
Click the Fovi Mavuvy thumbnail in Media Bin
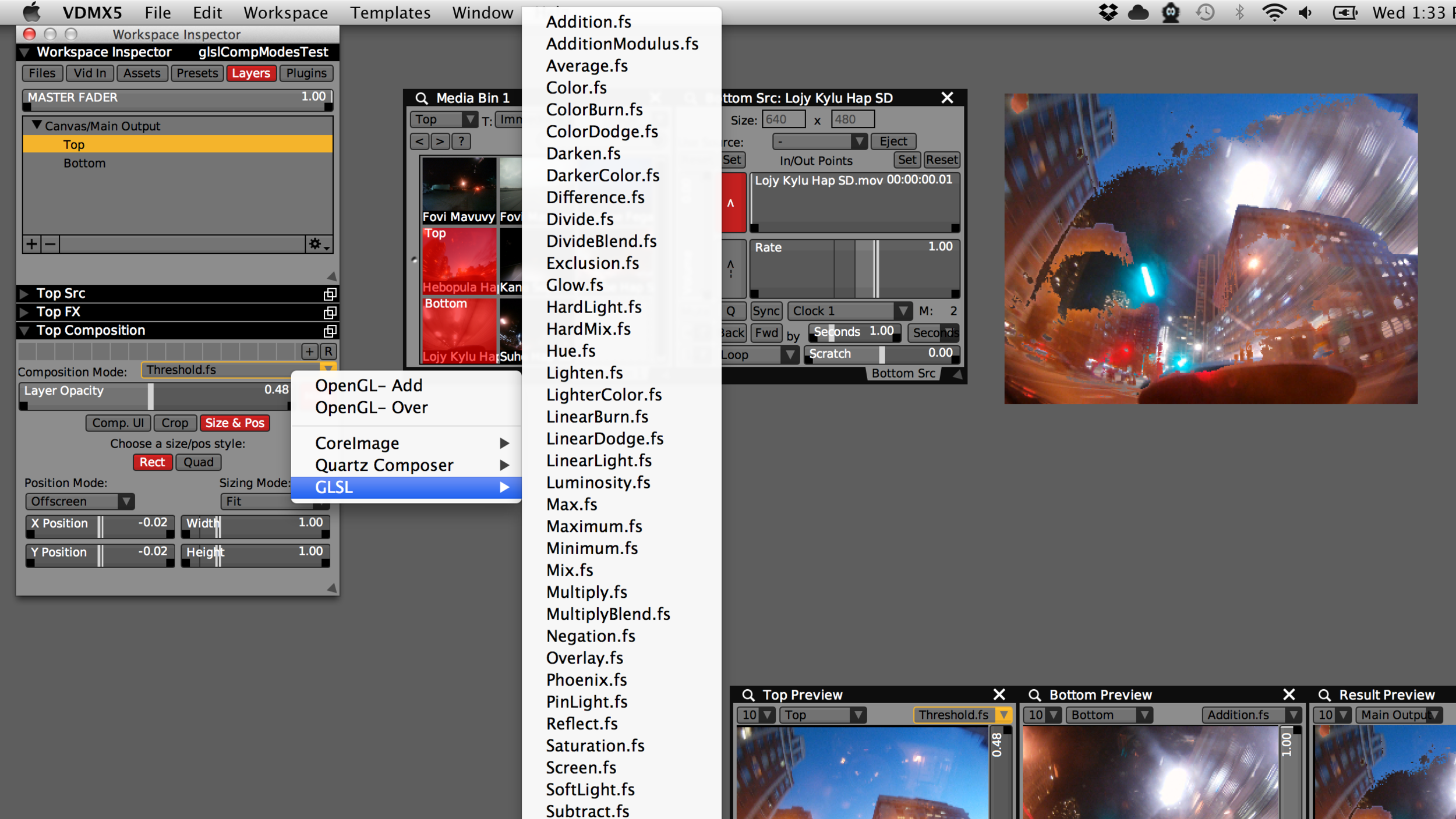459,190
